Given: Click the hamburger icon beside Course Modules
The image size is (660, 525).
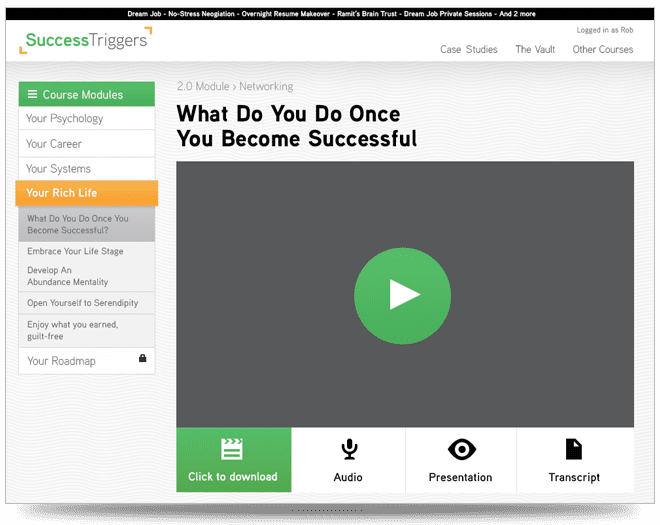Looking at the screenshot, I should tap(32, 94).
